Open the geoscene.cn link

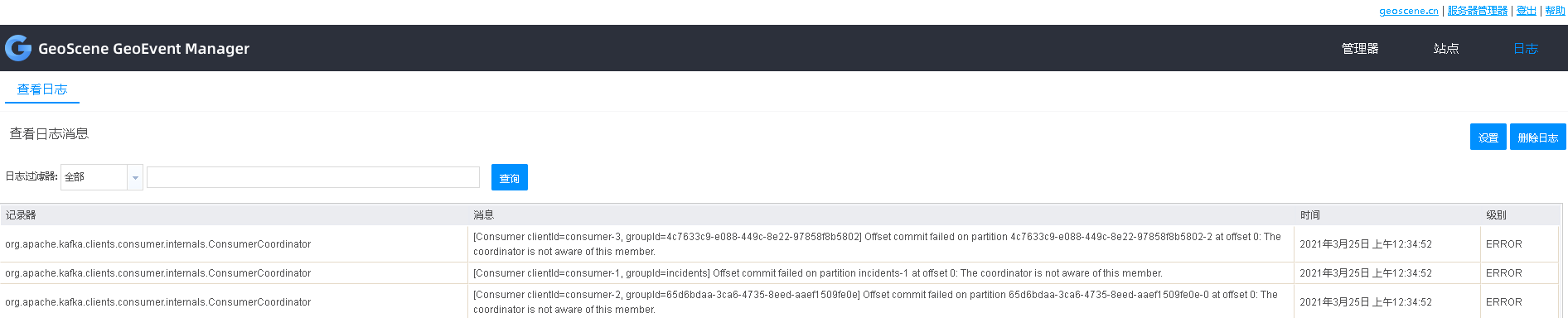(1409, 11)
